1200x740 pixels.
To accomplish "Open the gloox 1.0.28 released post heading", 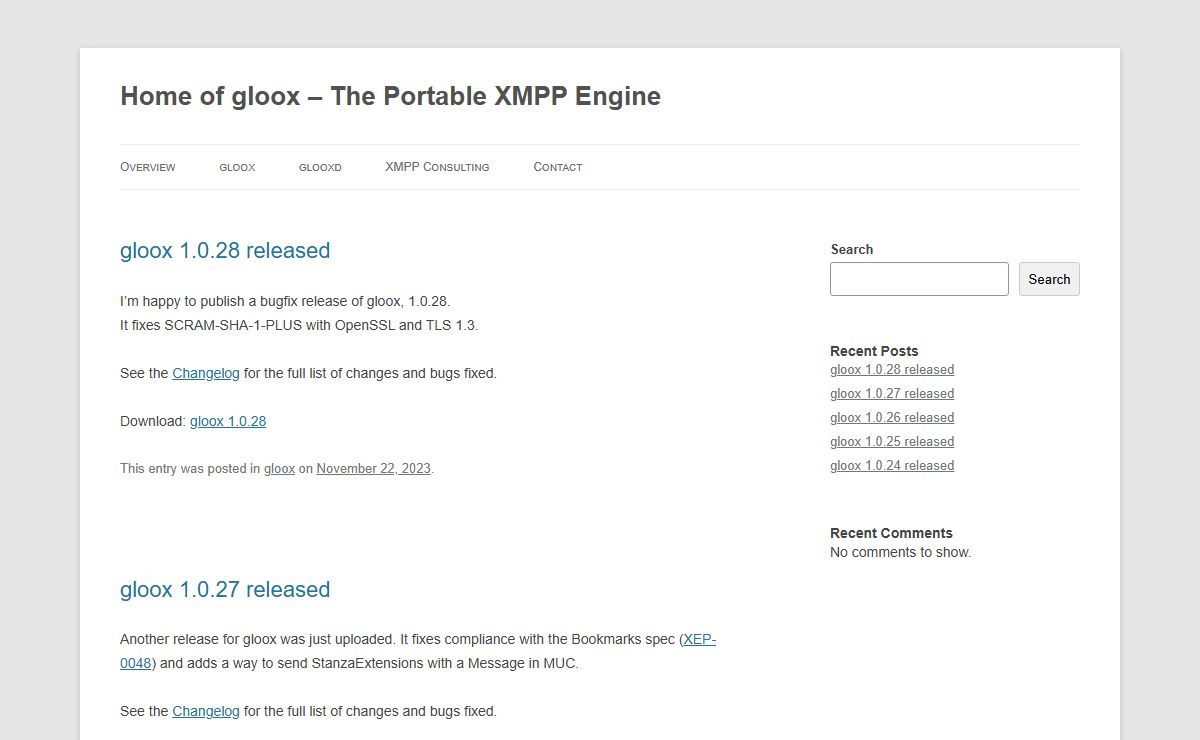I will [225, 250].
